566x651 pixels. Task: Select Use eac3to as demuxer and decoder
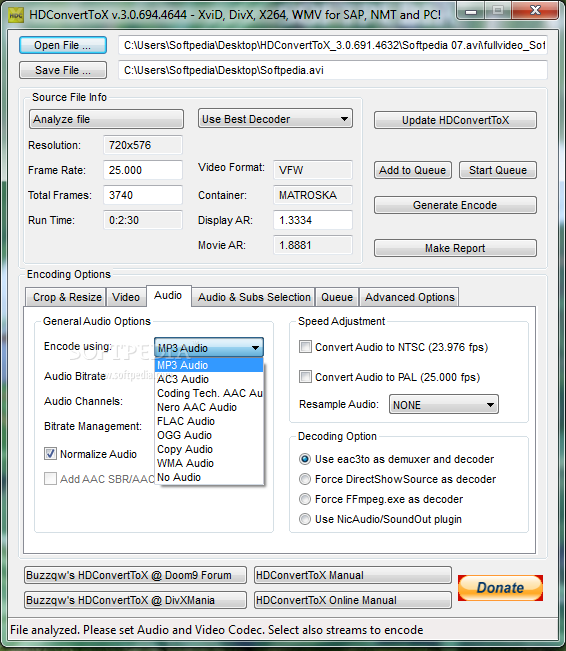coord(305,459)
